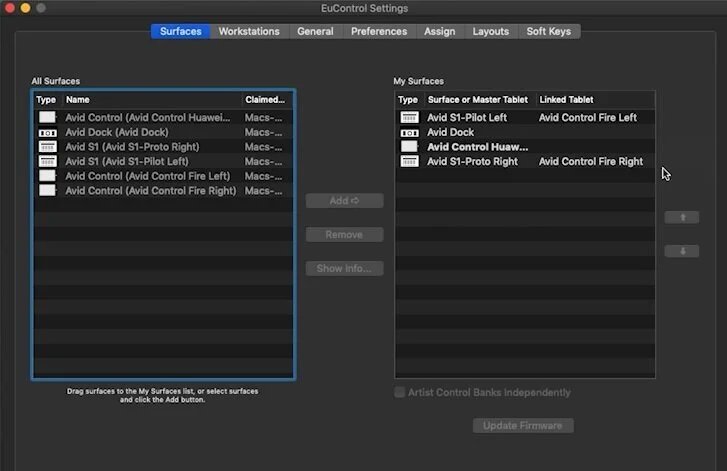Click S1 icon for Avid S1-Pilot Left in All Surfaces
This screenshot has width=727, height=471.
point(47,161)
